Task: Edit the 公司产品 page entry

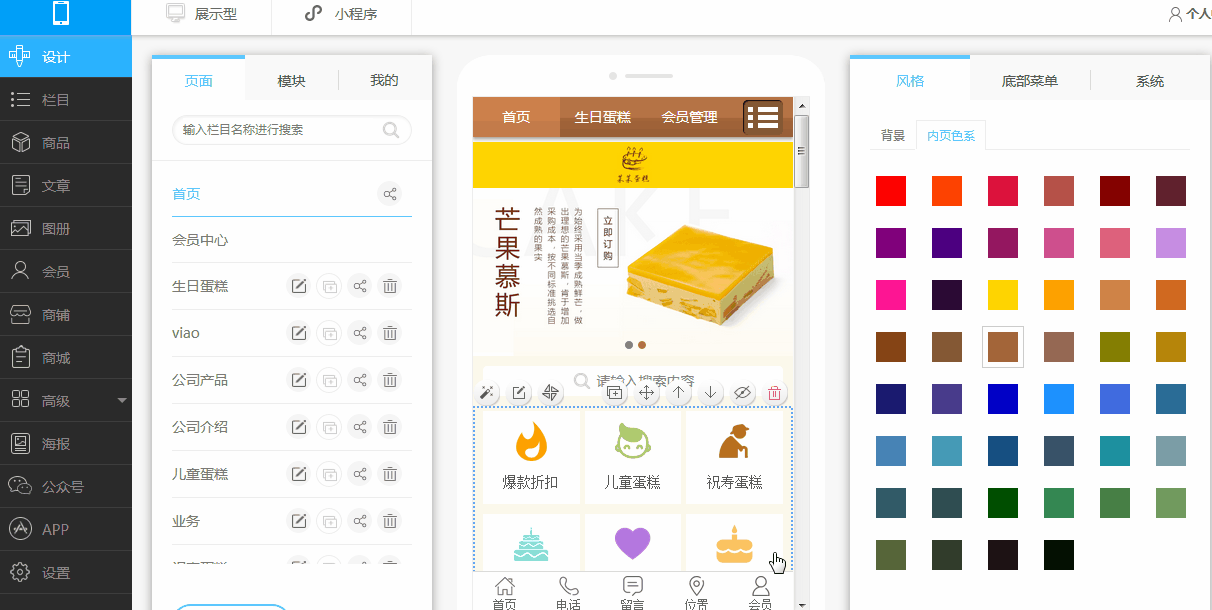Action: point(298,380)
